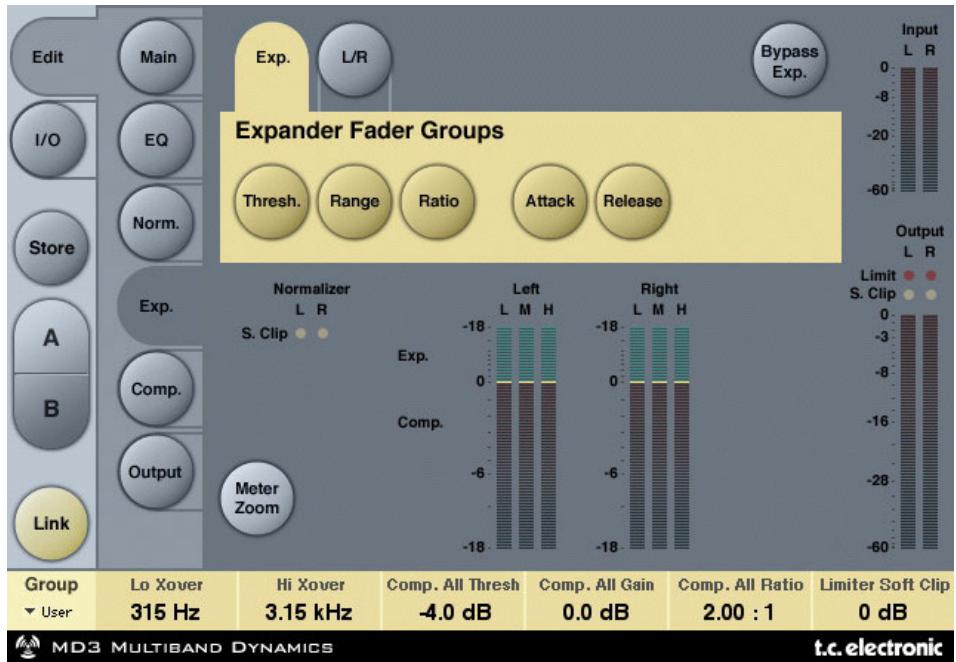
Task: Switch to the Main page
Action: point(157,57)
